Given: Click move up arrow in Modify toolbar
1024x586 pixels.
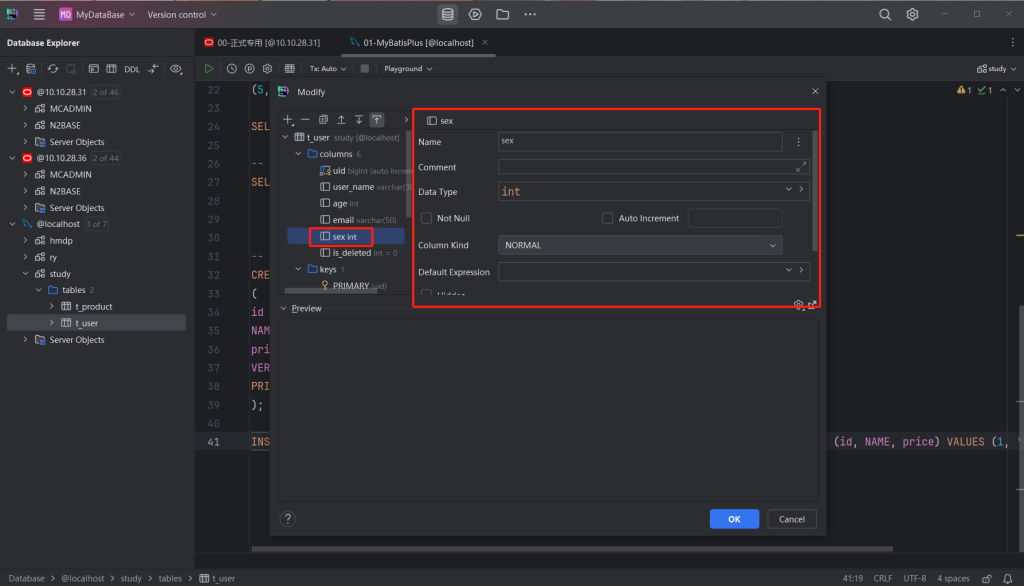Looking at the screenshot, I should (x=341, y=119).
